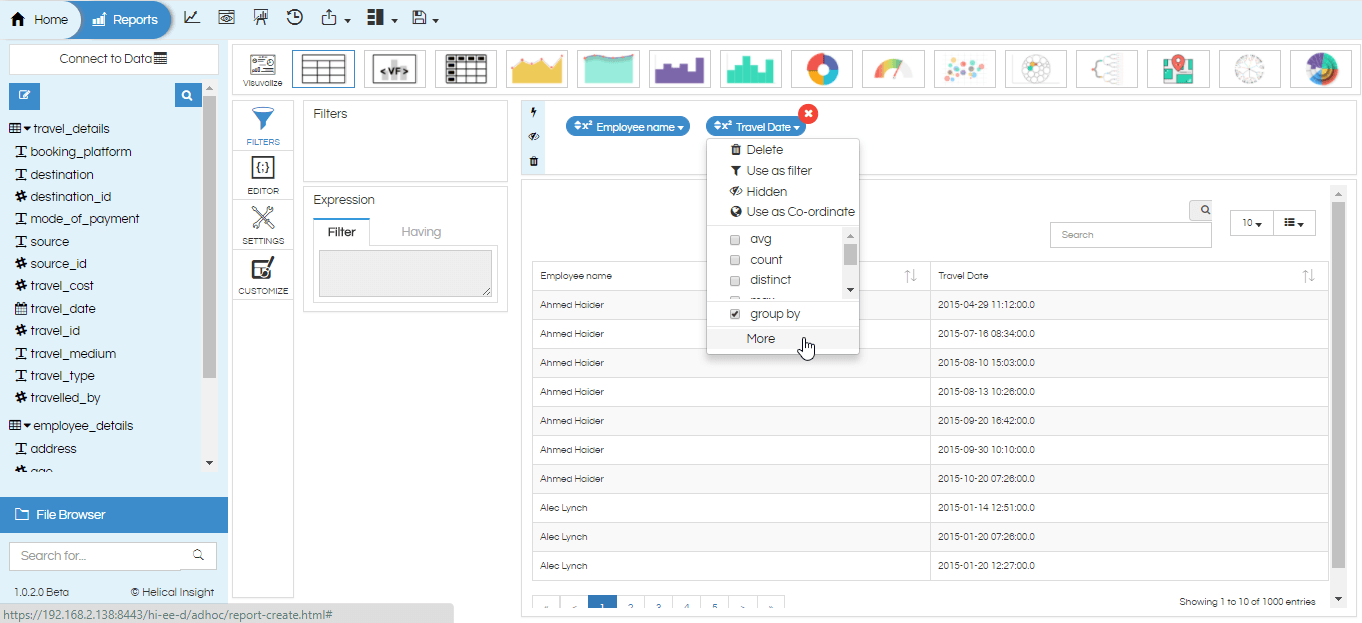Toggle hidden-columns eye icon beside field pills
Screen dimensions: 1362x623
click(x=533, y=136)
